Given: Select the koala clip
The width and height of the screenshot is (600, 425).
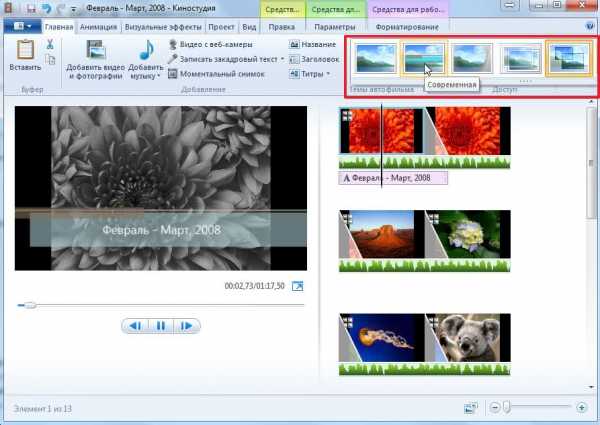Looking at the screenshot, I should point(468,338).
